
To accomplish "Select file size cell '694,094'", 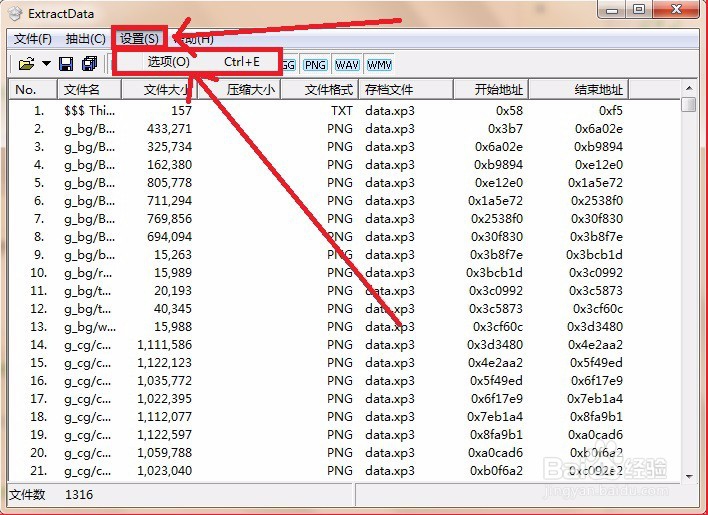I will click(169, 237).
